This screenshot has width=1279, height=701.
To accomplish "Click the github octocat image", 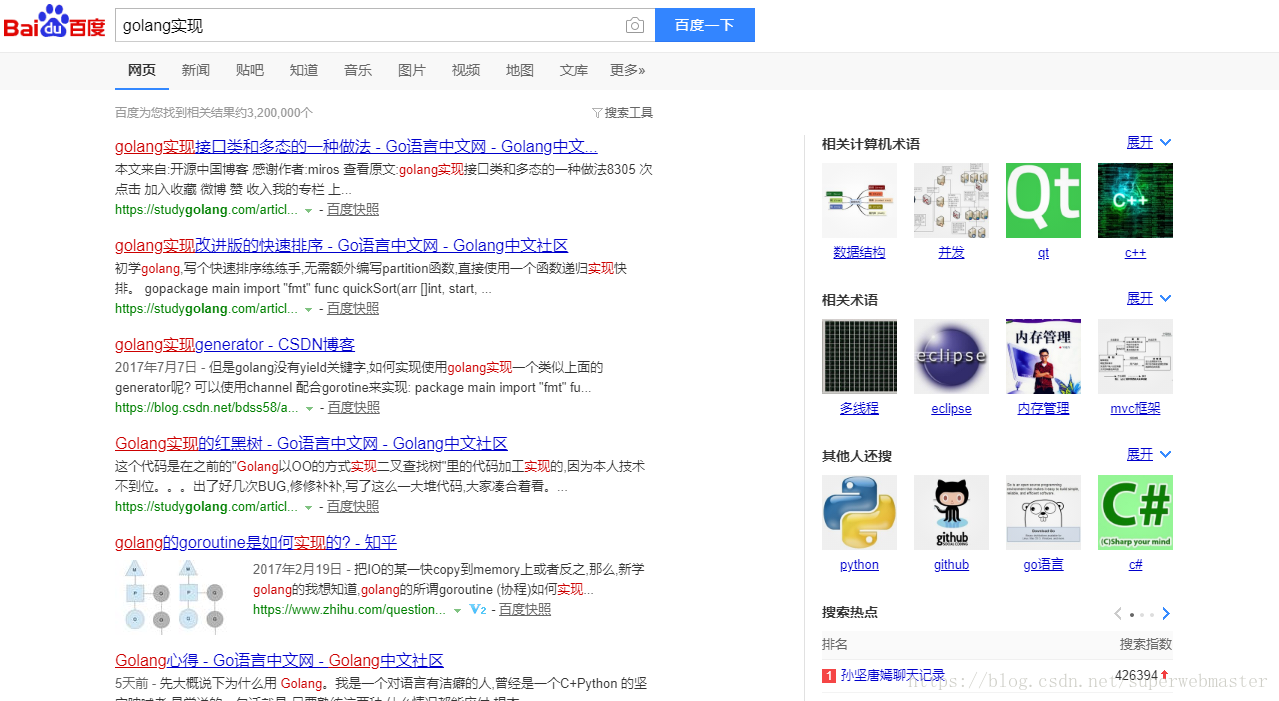I will pyautogui.click(x=951, y=512).
